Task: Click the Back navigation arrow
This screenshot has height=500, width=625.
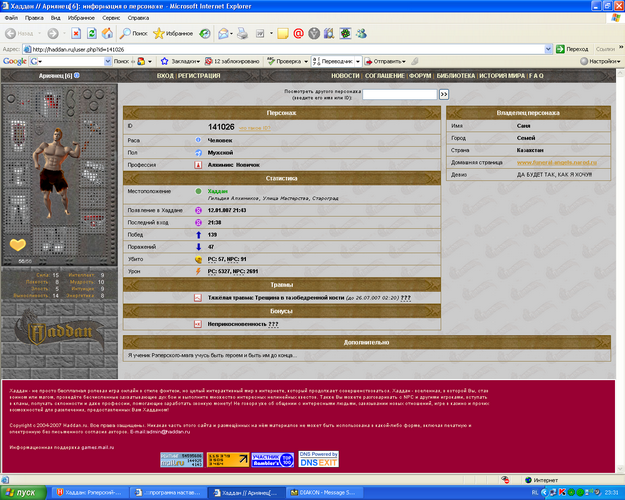Action: click(11, 33)
